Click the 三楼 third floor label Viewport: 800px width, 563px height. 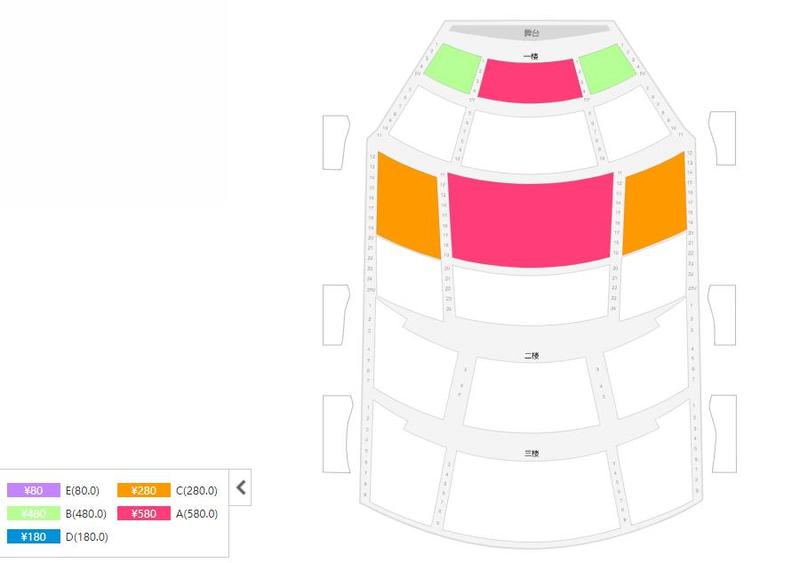click(x=531, y=454)
